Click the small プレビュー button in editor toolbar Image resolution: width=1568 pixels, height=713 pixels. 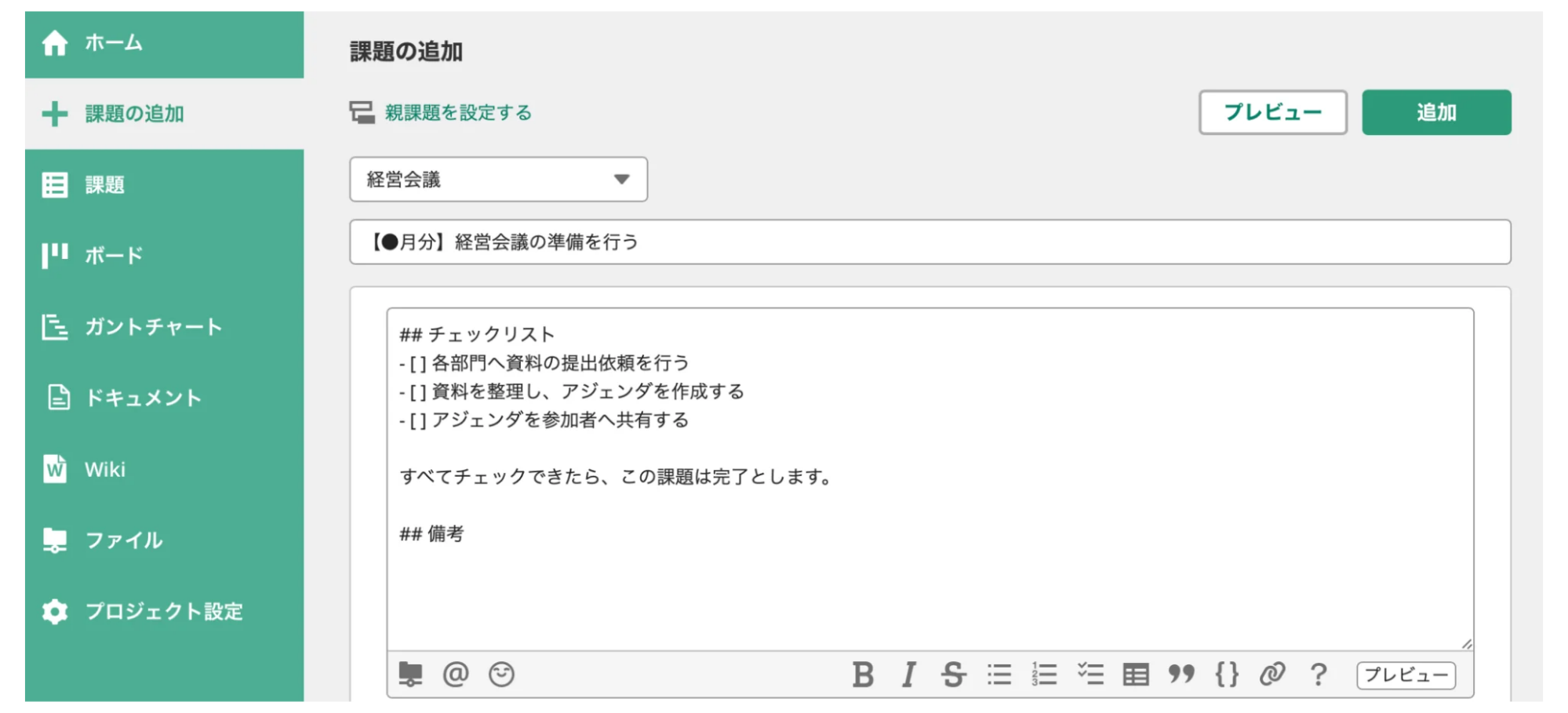click(1406, 675)
